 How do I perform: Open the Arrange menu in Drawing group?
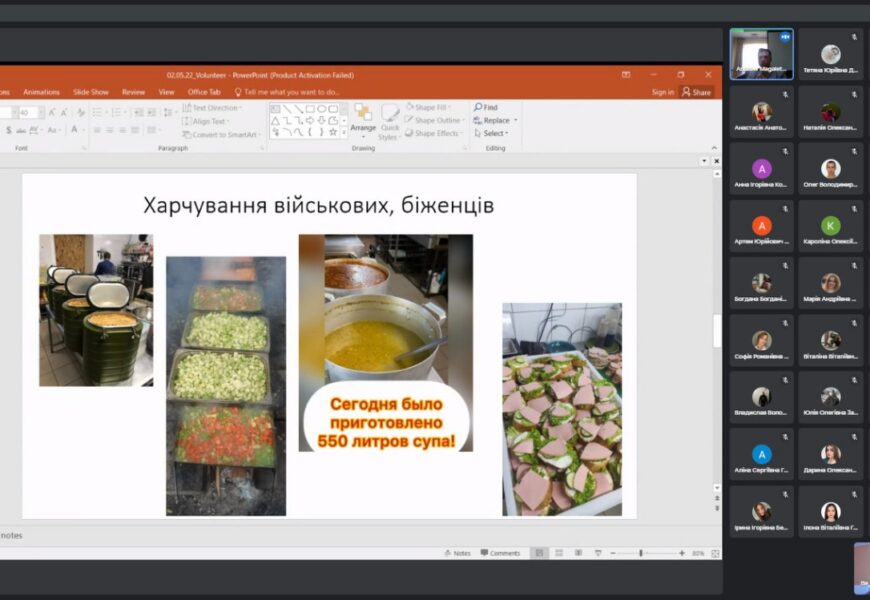pos(363,117)
